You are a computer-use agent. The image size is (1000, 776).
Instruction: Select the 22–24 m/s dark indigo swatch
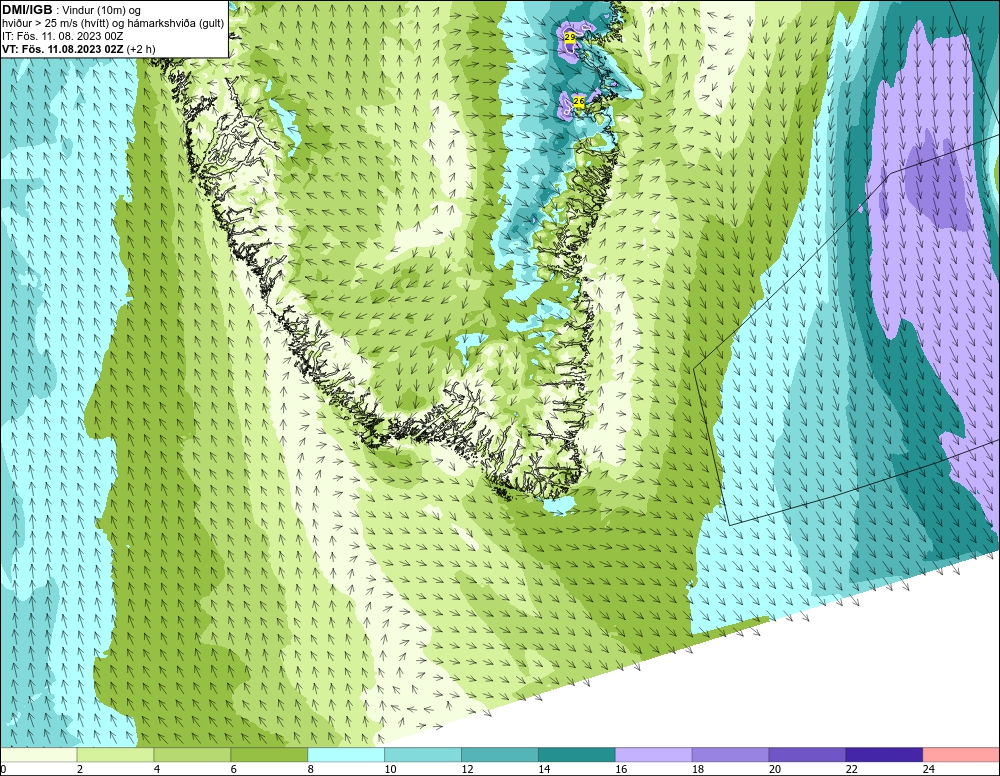884,755
